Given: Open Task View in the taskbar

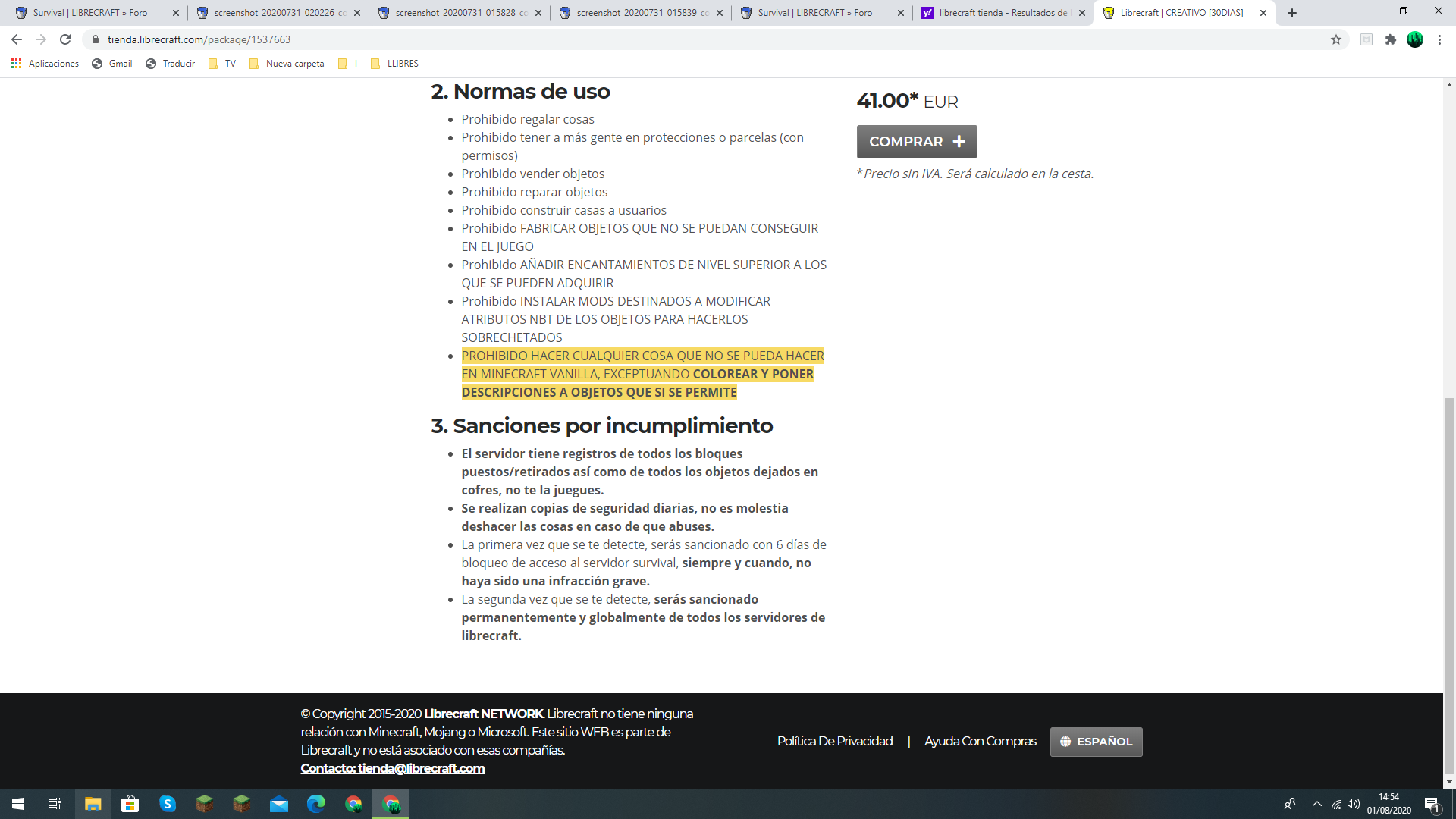Looking at the screenshot, I should [55, 804].
